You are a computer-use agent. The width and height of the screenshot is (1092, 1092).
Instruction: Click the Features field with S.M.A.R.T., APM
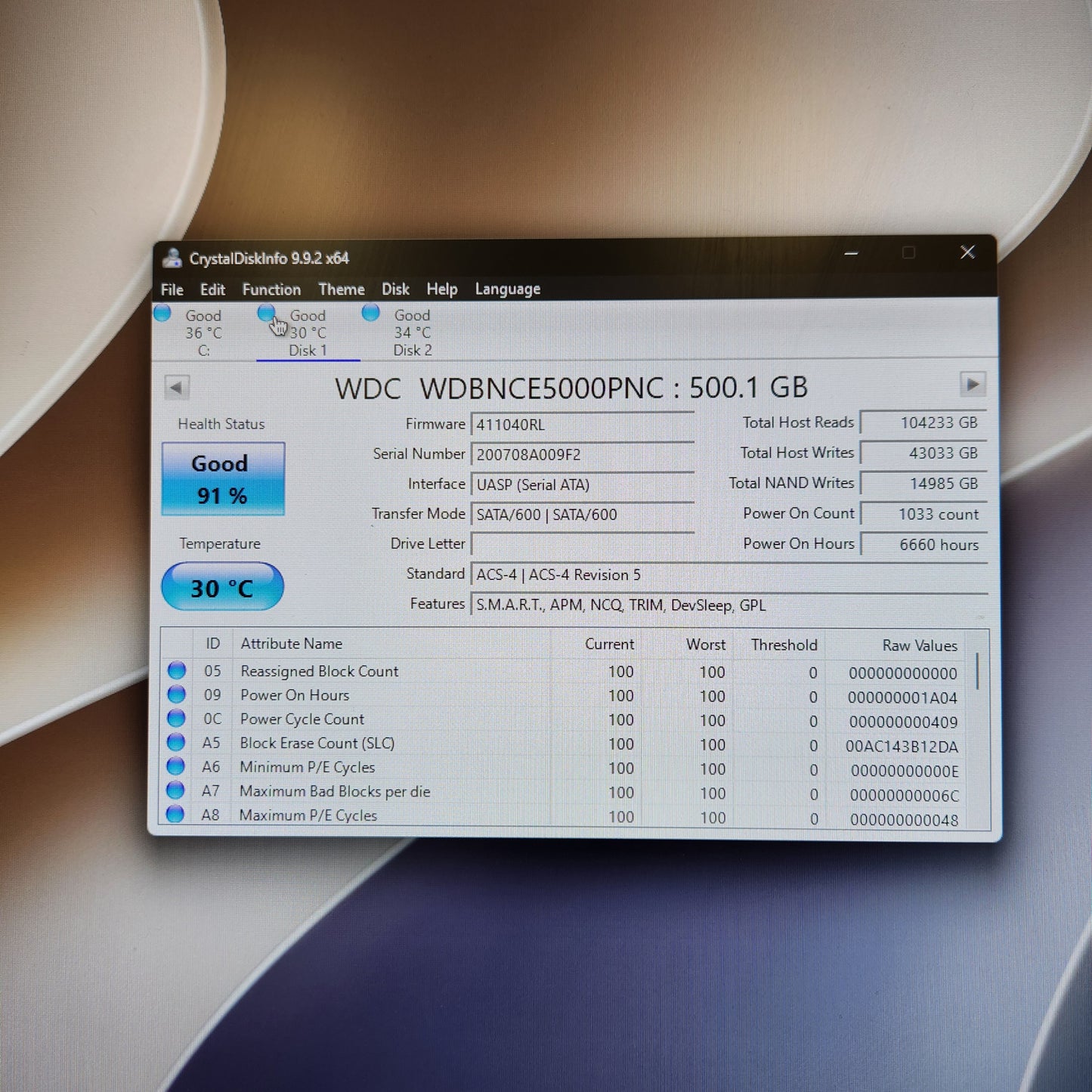point(729,605)
